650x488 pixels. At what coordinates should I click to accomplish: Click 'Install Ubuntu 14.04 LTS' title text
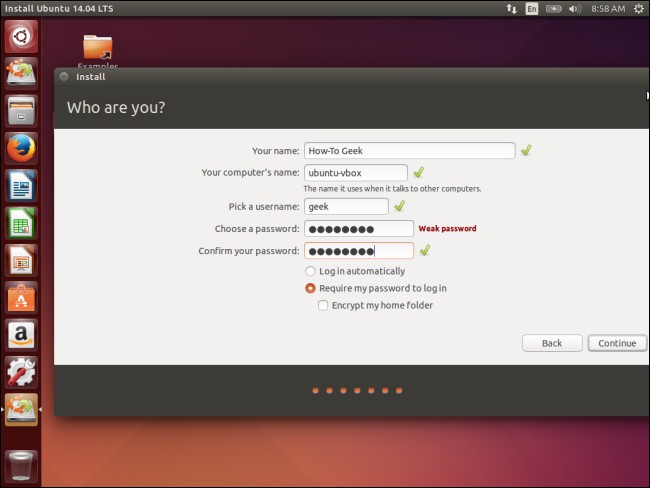tap(59, 9)
